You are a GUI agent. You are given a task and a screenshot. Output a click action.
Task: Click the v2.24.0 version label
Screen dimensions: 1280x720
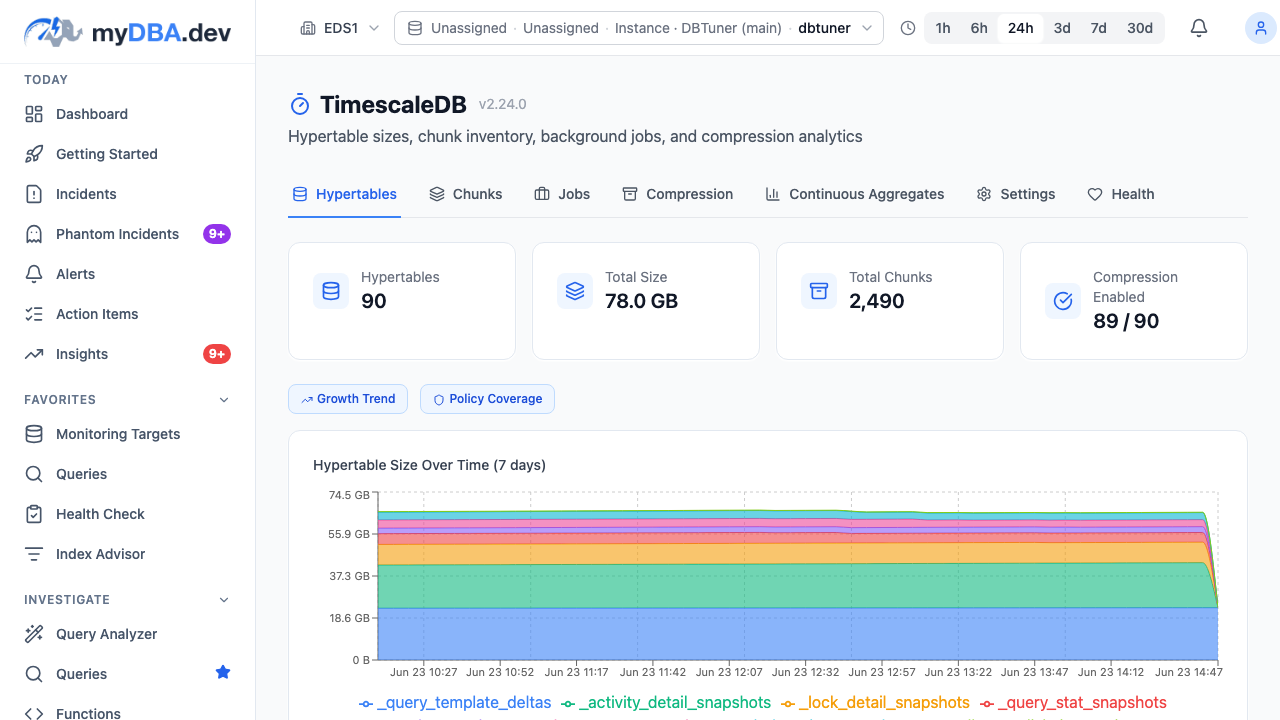pos(502,104)
